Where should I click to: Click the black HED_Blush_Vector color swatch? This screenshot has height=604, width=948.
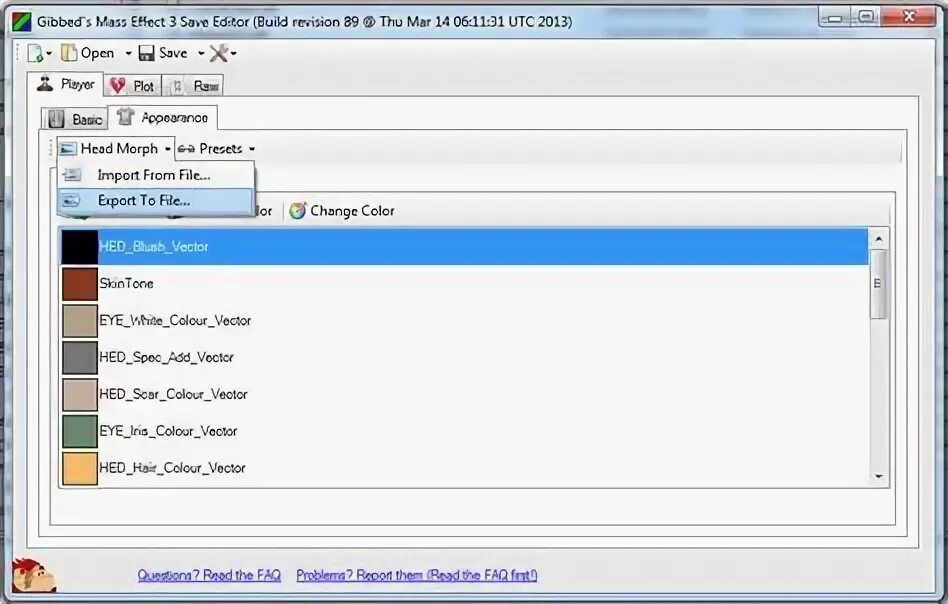coord(80,247)
